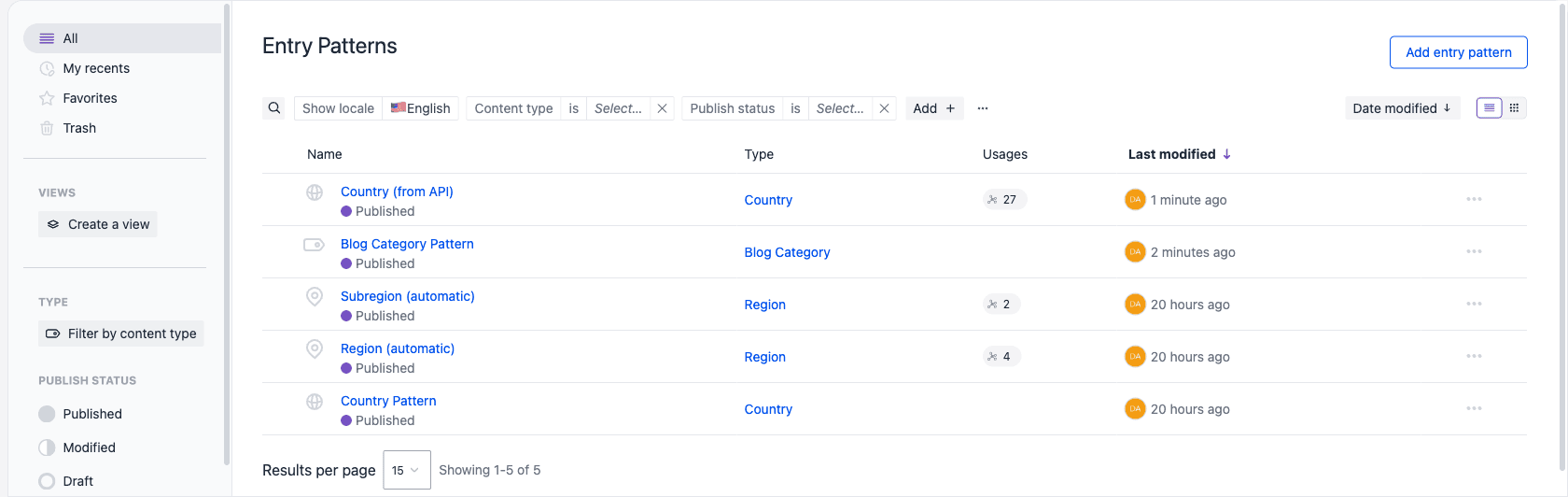Click the sidebar vertical scrollbar

(227, 234)
